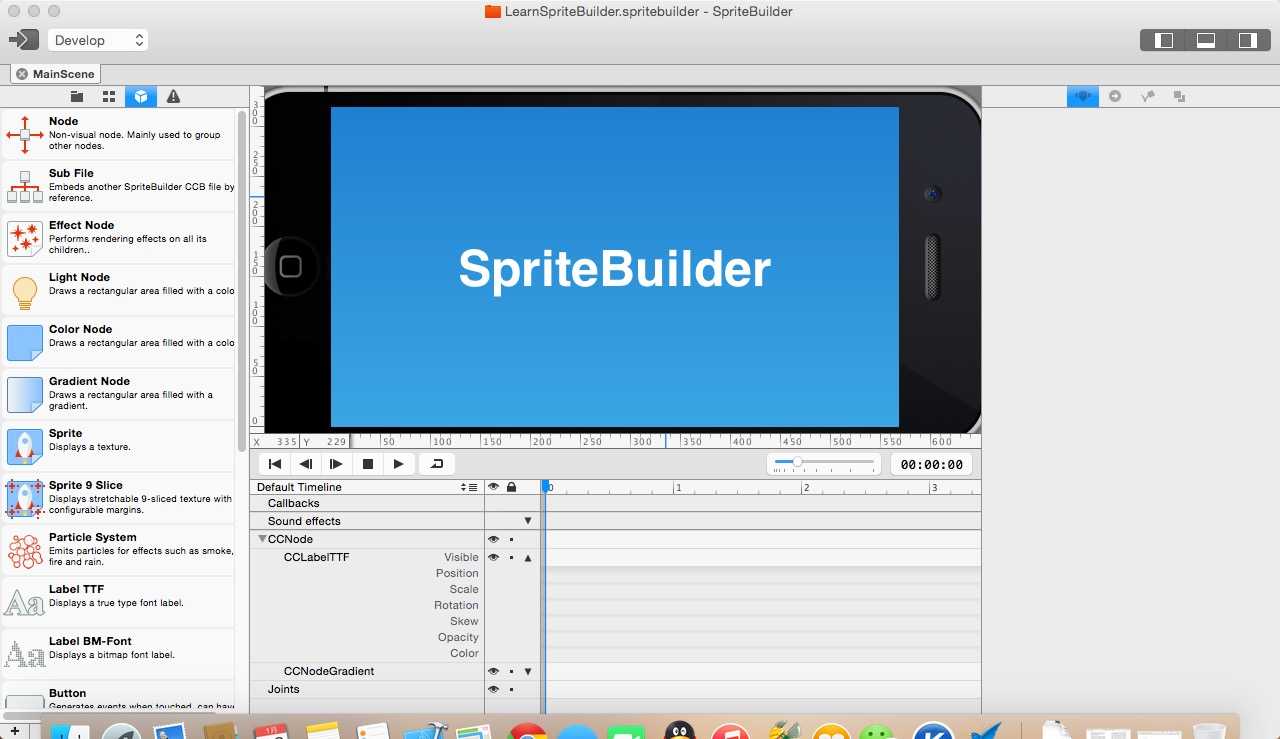Image resolution: width=1280 pixels, height=739 pixels.
Task: Toggle timeline loop playback button
Action: pos(436,464)
